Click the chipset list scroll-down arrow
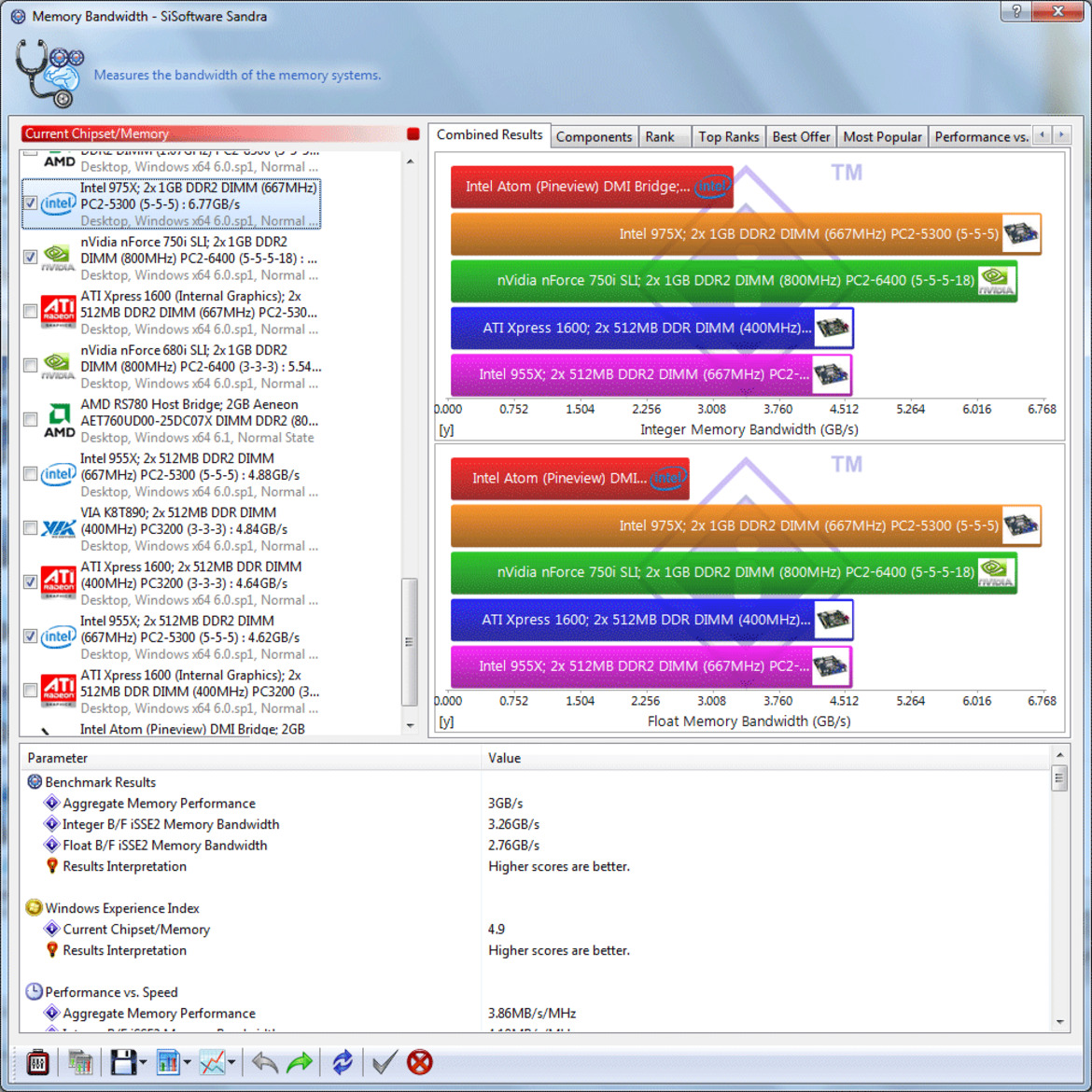Viewport: 1092px width, 1092px height. [410, 726]
